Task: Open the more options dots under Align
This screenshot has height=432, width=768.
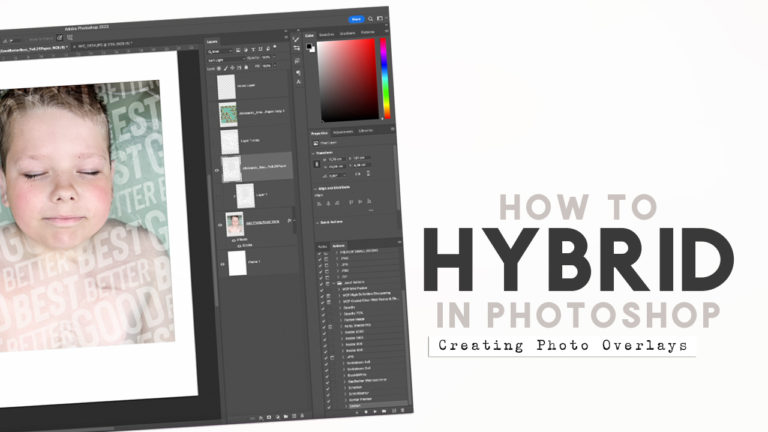Action: click(x=371, y=211)
